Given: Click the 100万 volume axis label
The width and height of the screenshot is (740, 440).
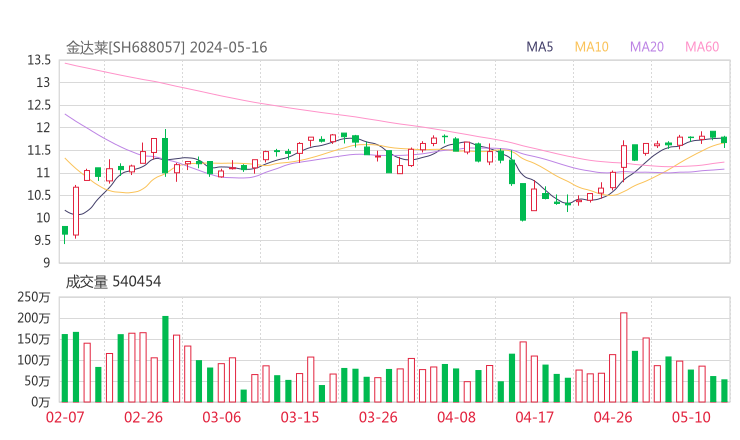Looking at the screenshot, I should click(x=34, y=360).
